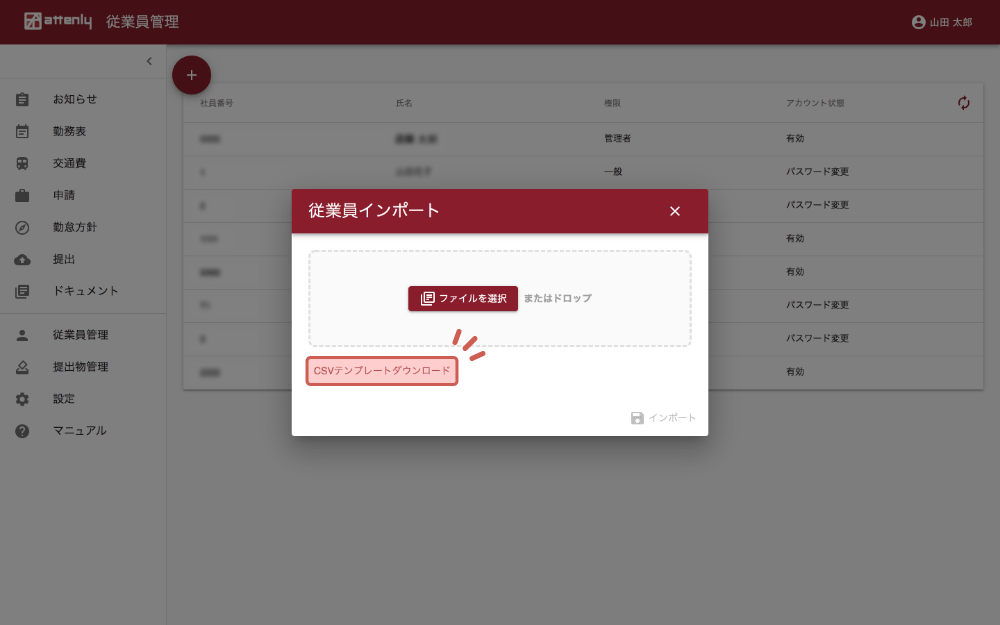Click the 勤怠方針 compass icon
1000x625 pixels.
tap(22, 227)
